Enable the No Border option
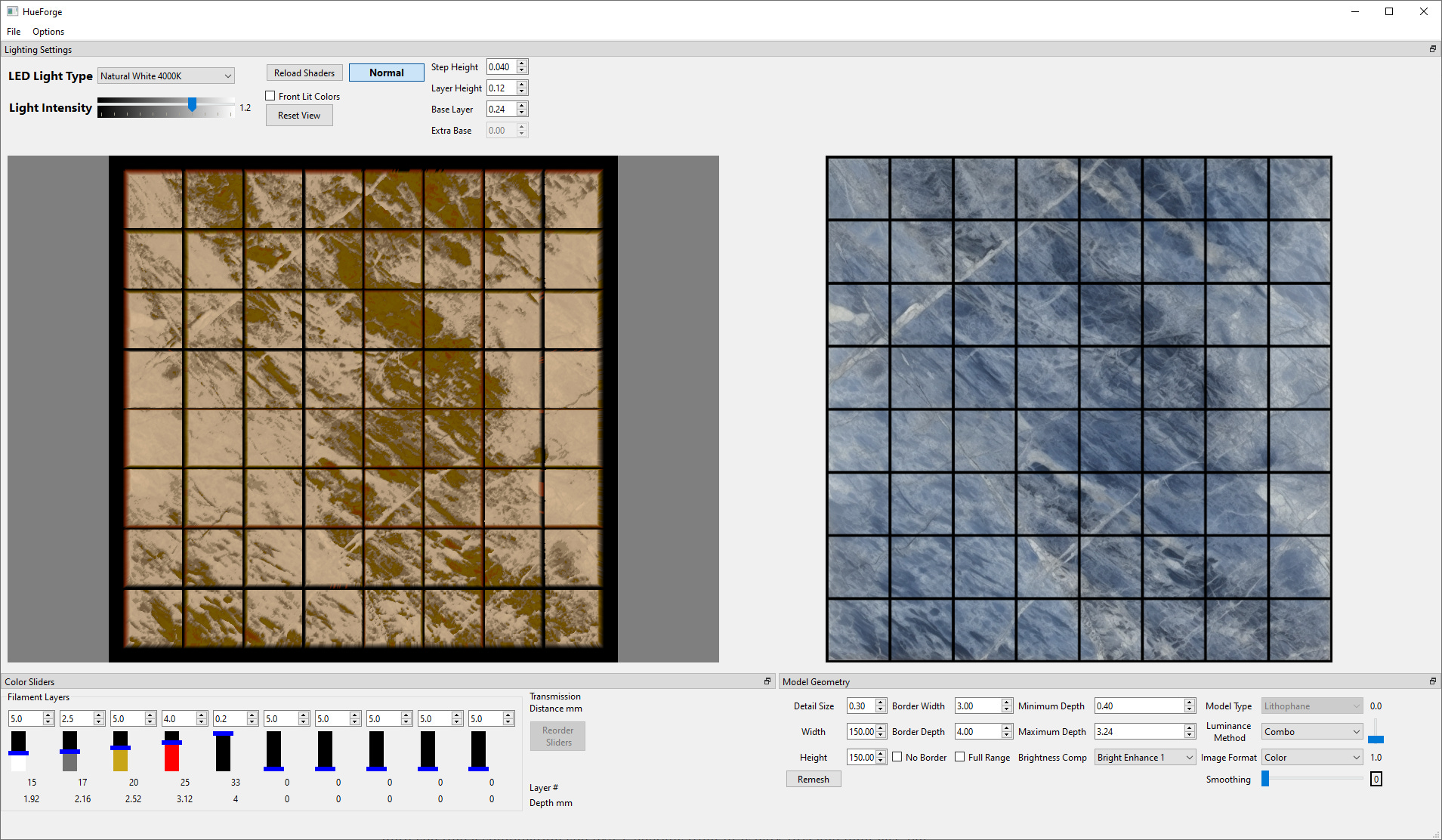This screenshot has height=840, width=1442. (x=896, y=756)
